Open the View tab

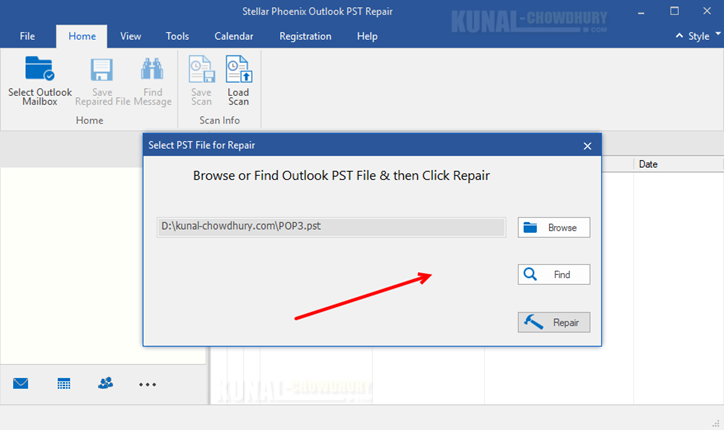pos(130,36)
